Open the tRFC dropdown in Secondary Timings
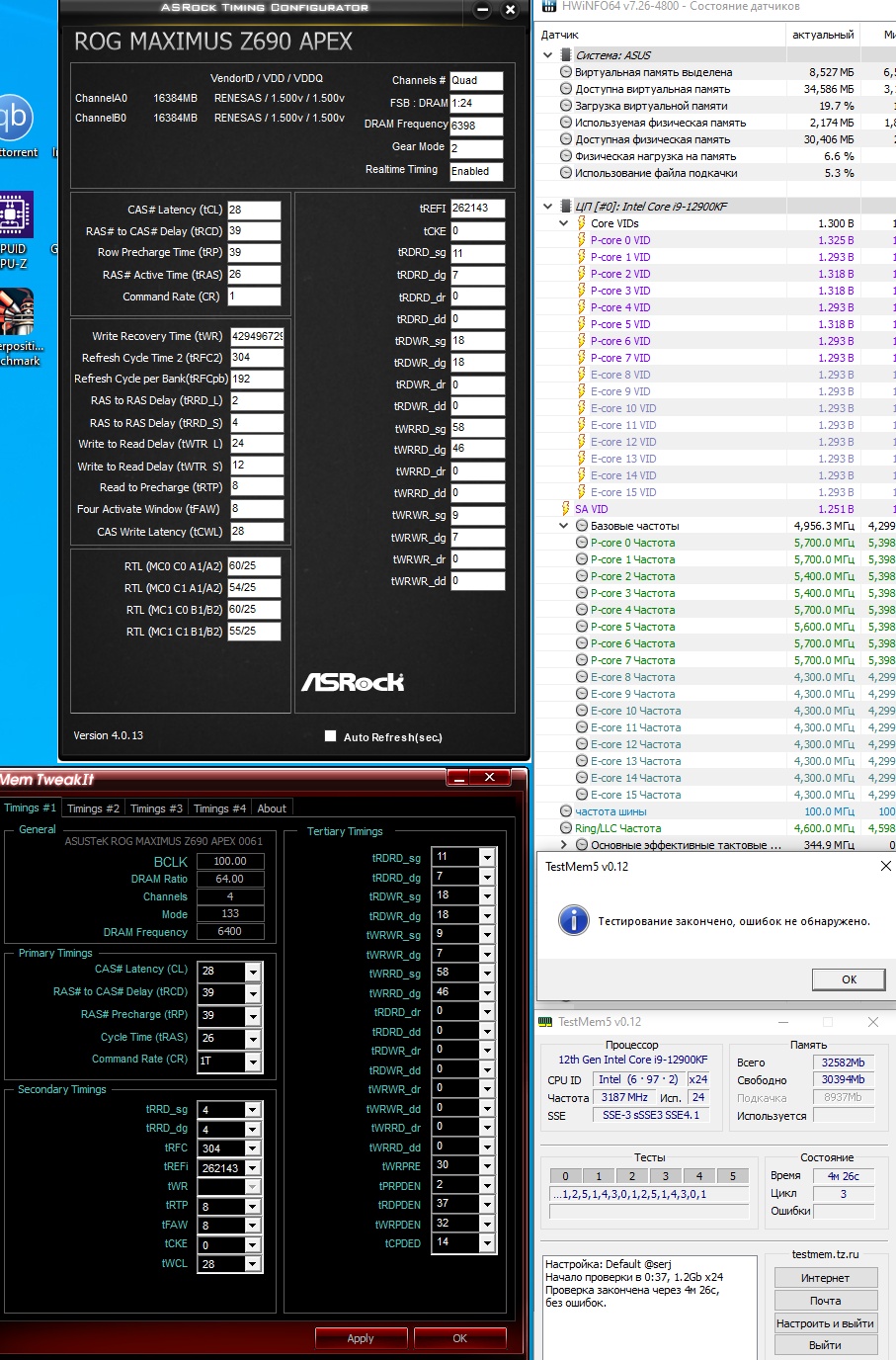This screenshot has width=896, height=1360. coord(253,1148)
